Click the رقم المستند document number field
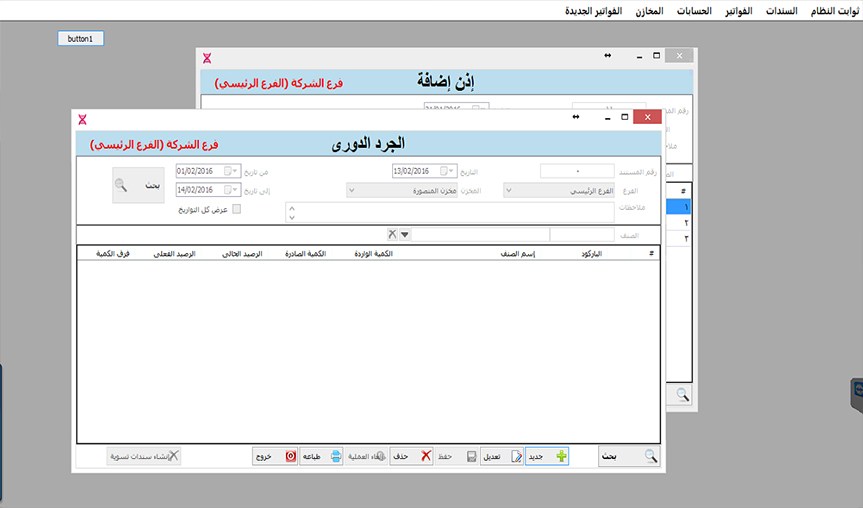Screen dimensions: 863x508 pyautogui.click(x=577, y=171)
